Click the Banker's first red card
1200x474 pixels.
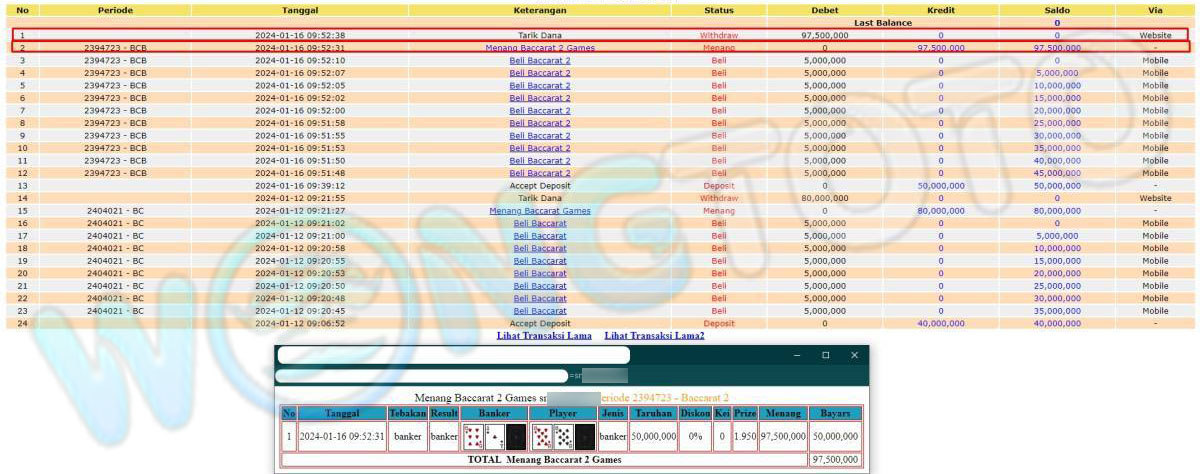[473, 437]
